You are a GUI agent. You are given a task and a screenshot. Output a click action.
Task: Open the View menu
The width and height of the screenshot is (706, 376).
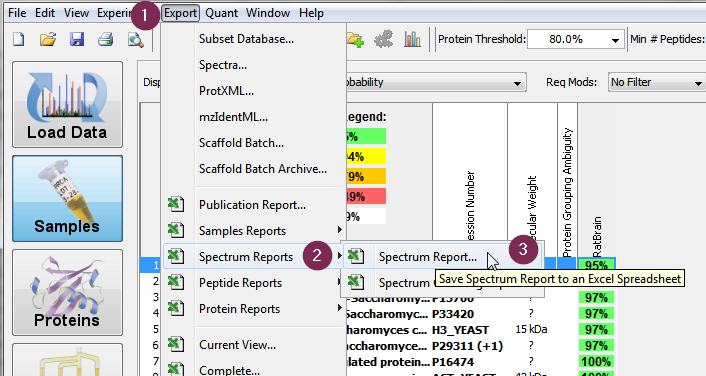point(76,13)
